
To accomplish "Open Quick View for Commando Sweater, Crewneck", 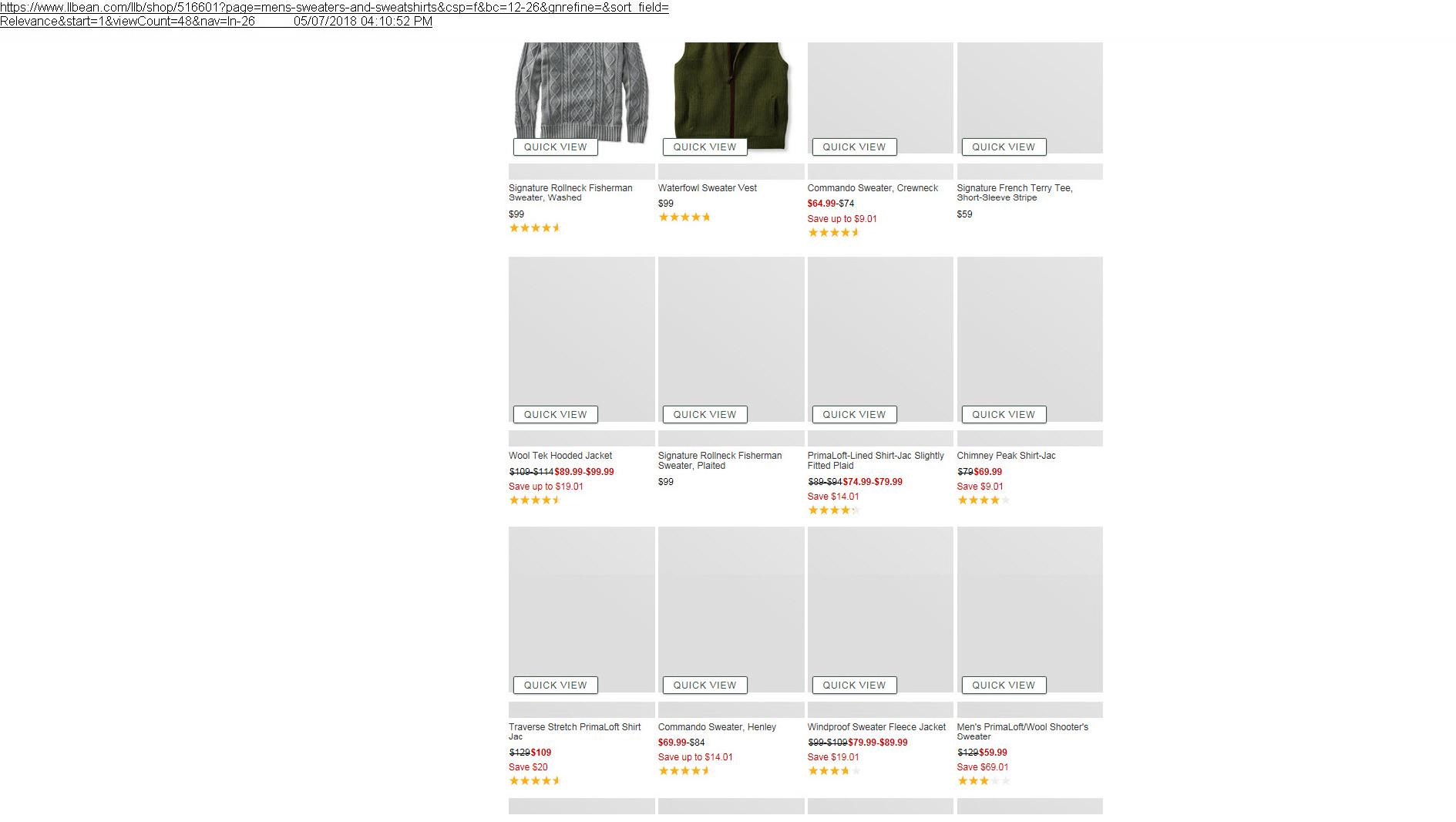I will [x=854, y=147].
